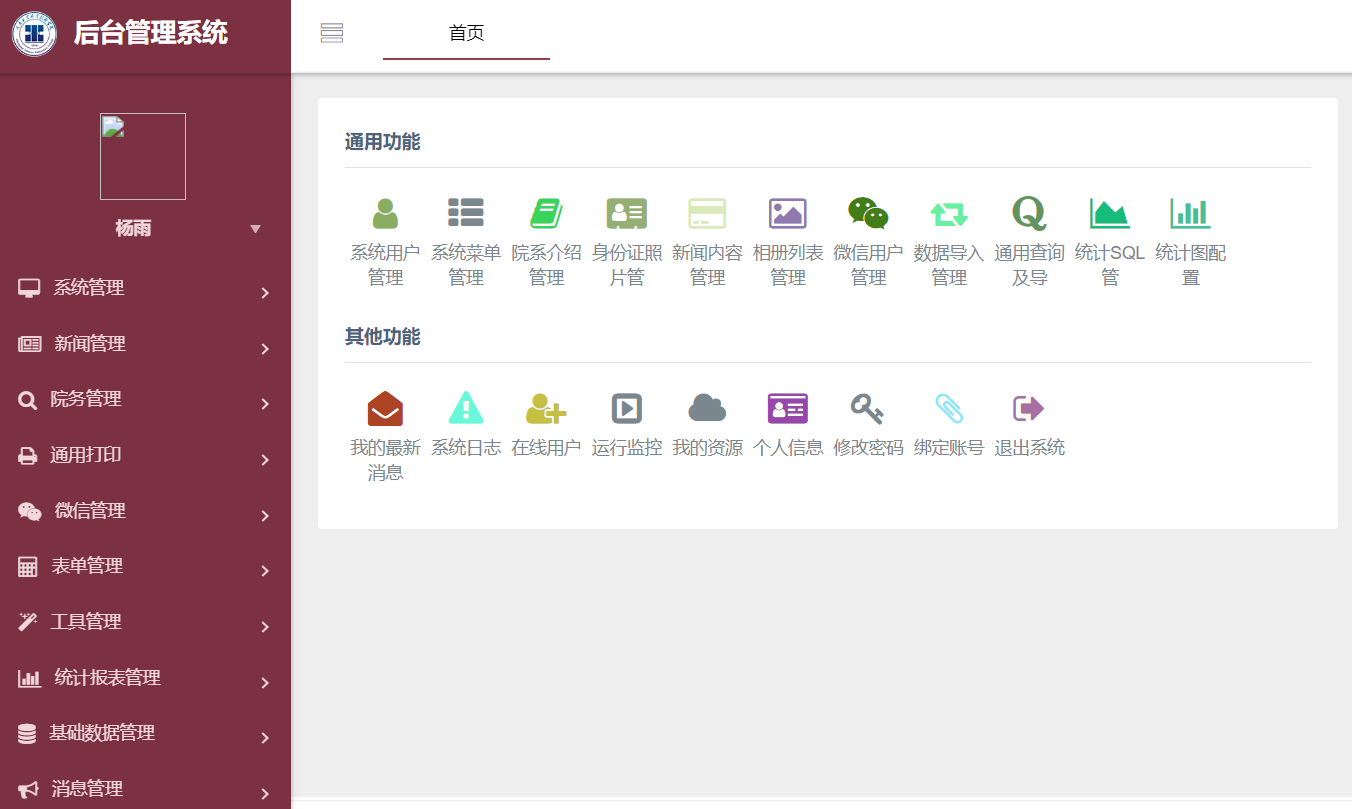Click the 退出系统 sign-out icon
1352x809 pixels.
pos(1029,408)
